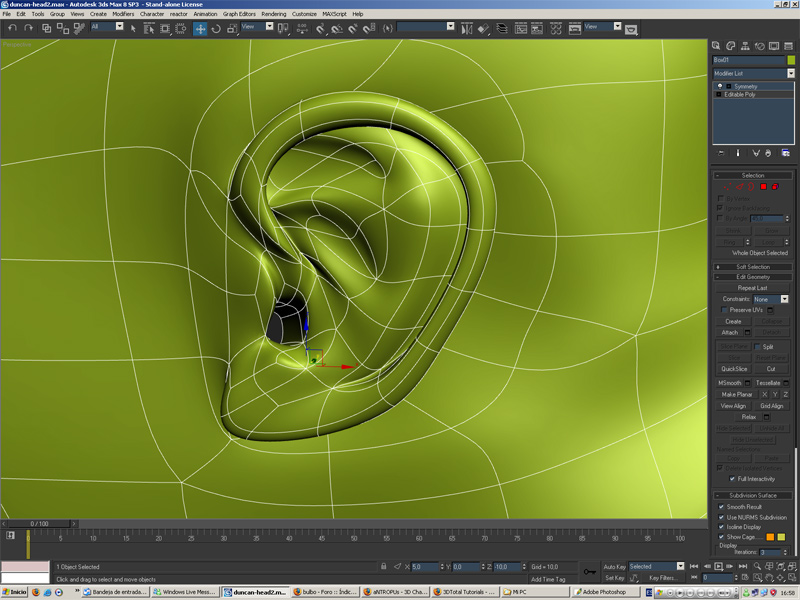Toggle the Angle Snap icon

point(336,29)
